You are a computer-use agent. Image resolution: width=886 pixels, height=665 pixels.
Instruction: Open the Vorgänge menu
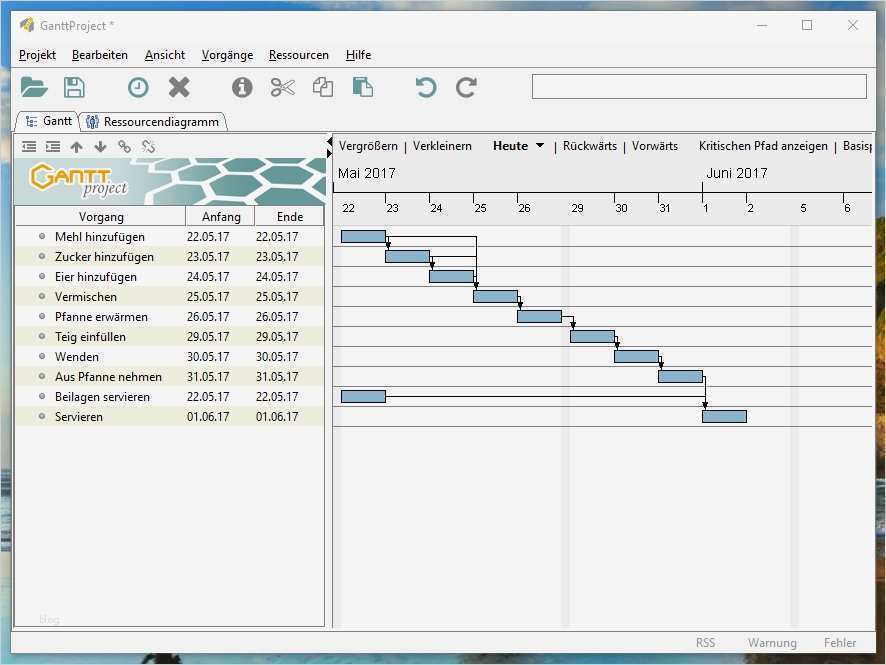tap(226, 55)
